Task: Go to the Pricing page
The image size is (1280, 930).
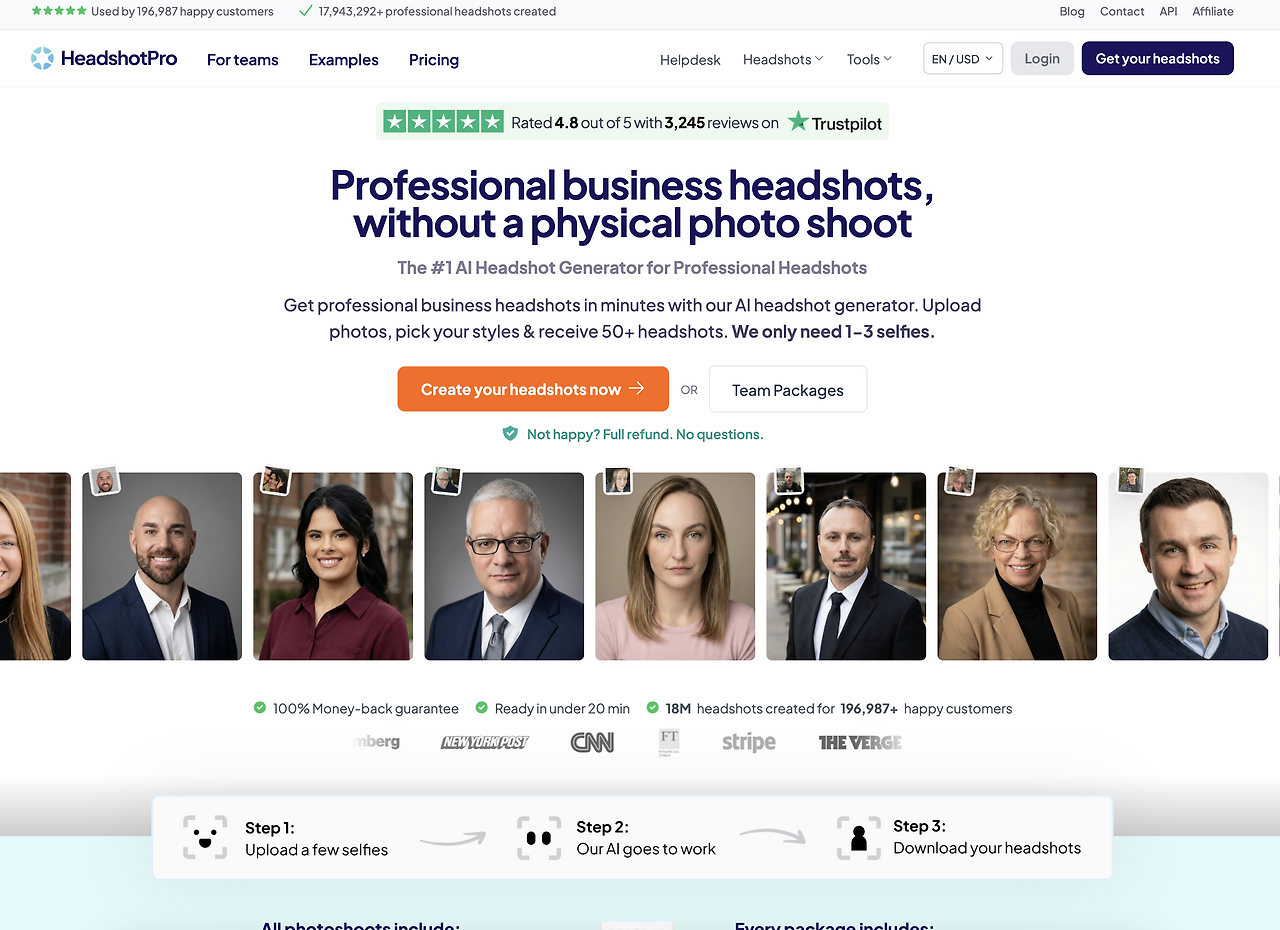Action: pyautogui.click(x=434, y=60)
